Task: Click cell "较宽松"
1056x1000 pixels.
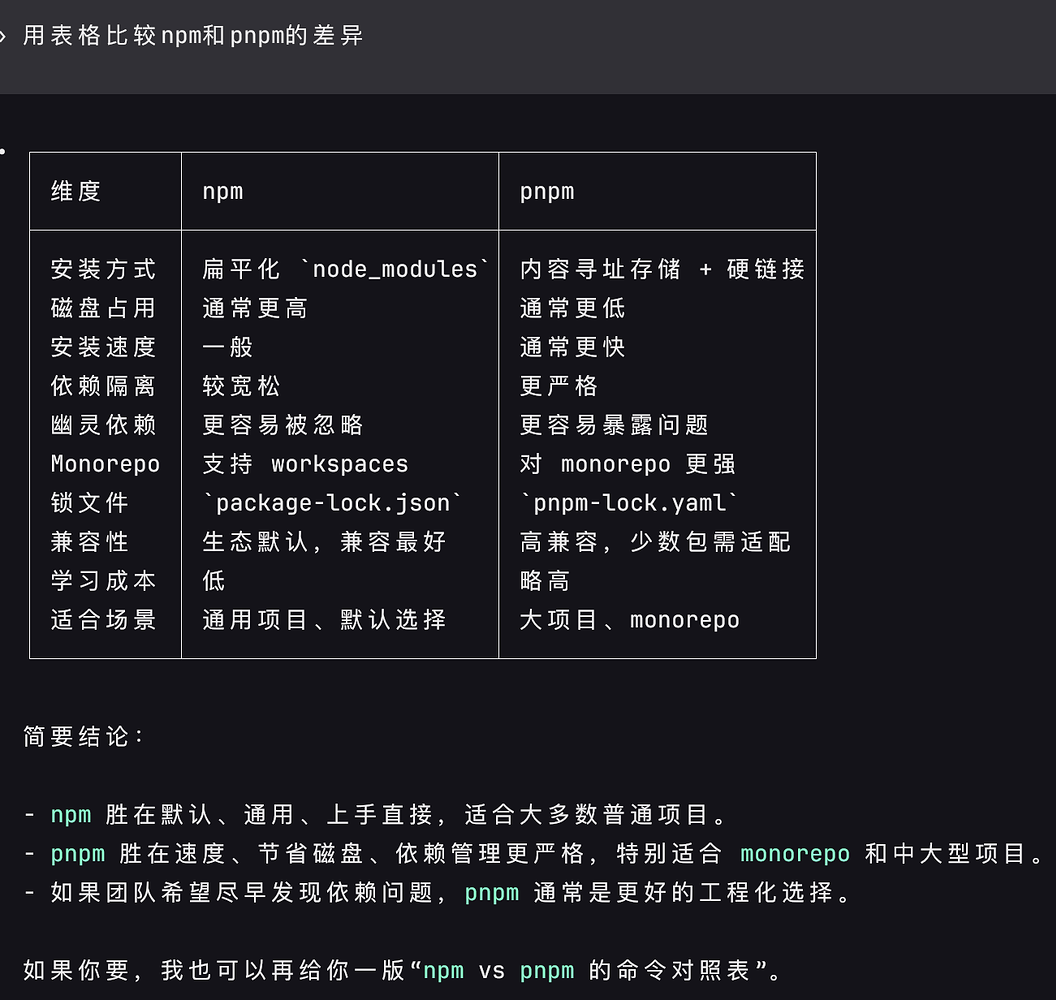Action: click(x=241, y=386)
